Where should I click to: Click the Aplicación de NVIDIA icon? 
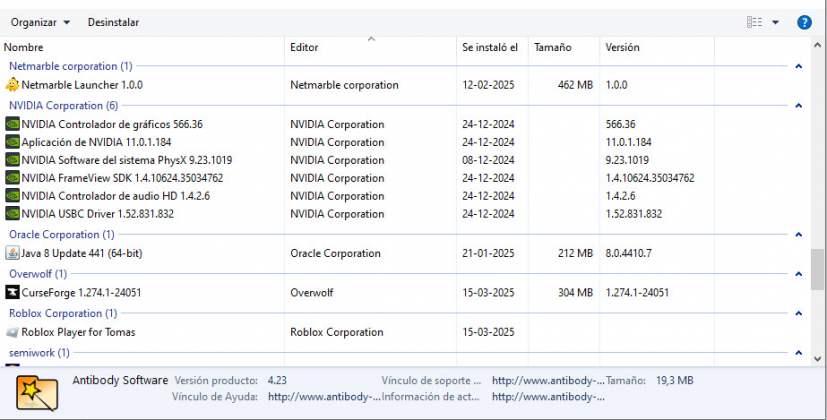[x=12, y=142]
